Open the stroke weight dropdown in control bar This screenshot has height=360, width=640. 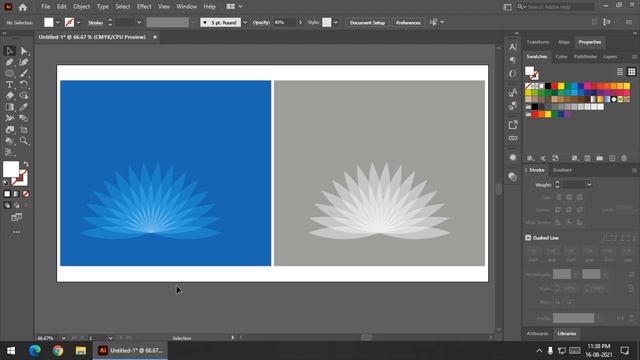pos(139,22)
